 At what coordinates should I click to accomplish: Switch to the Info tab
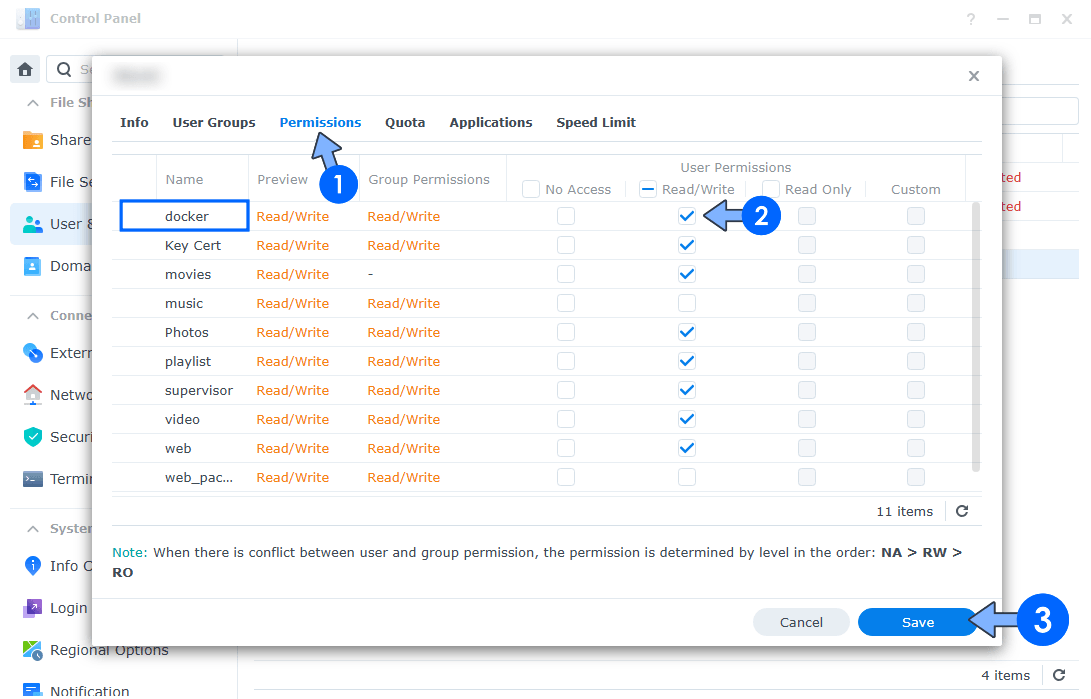click(x=134, y=122)
